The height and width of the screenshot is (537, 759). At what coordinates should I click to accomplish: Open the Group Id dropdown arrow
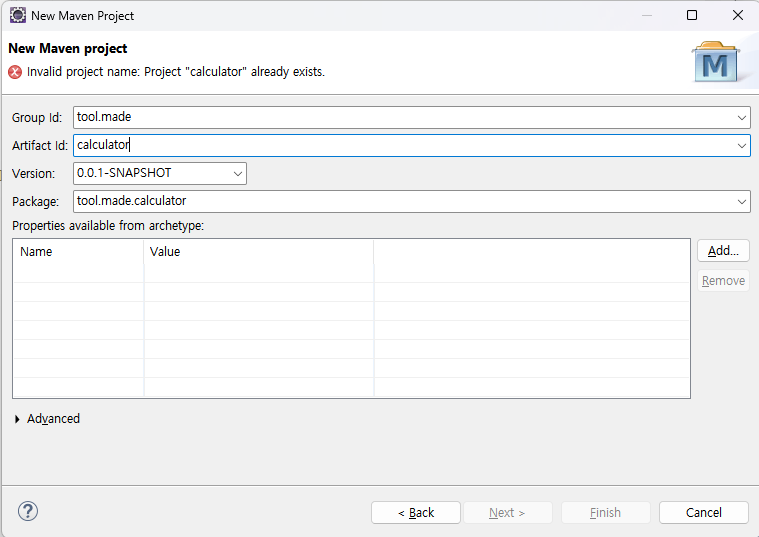[x=742, y=118]
